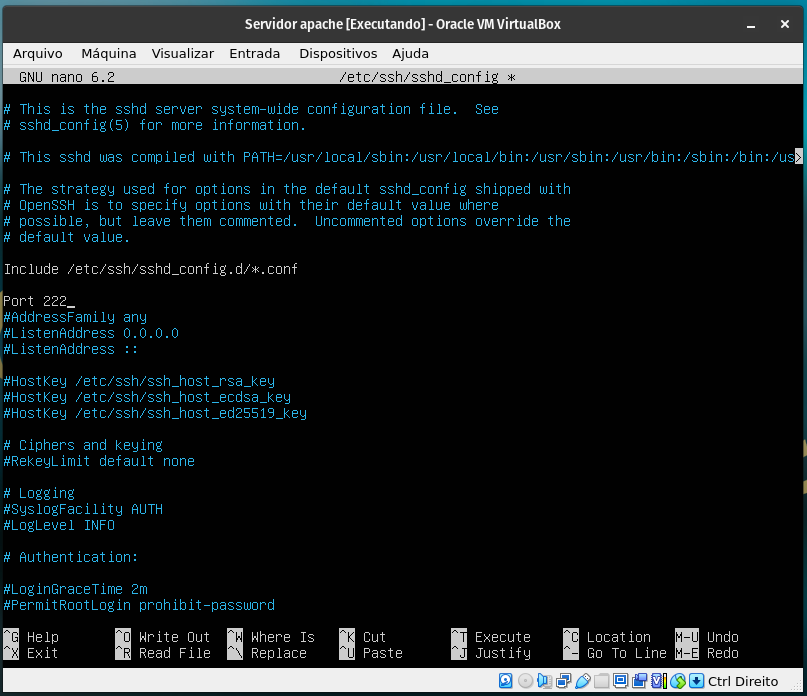Click the Where Is nano shortcut
The width and height of the screenshot is (807, 696).
tap(283, 636)
